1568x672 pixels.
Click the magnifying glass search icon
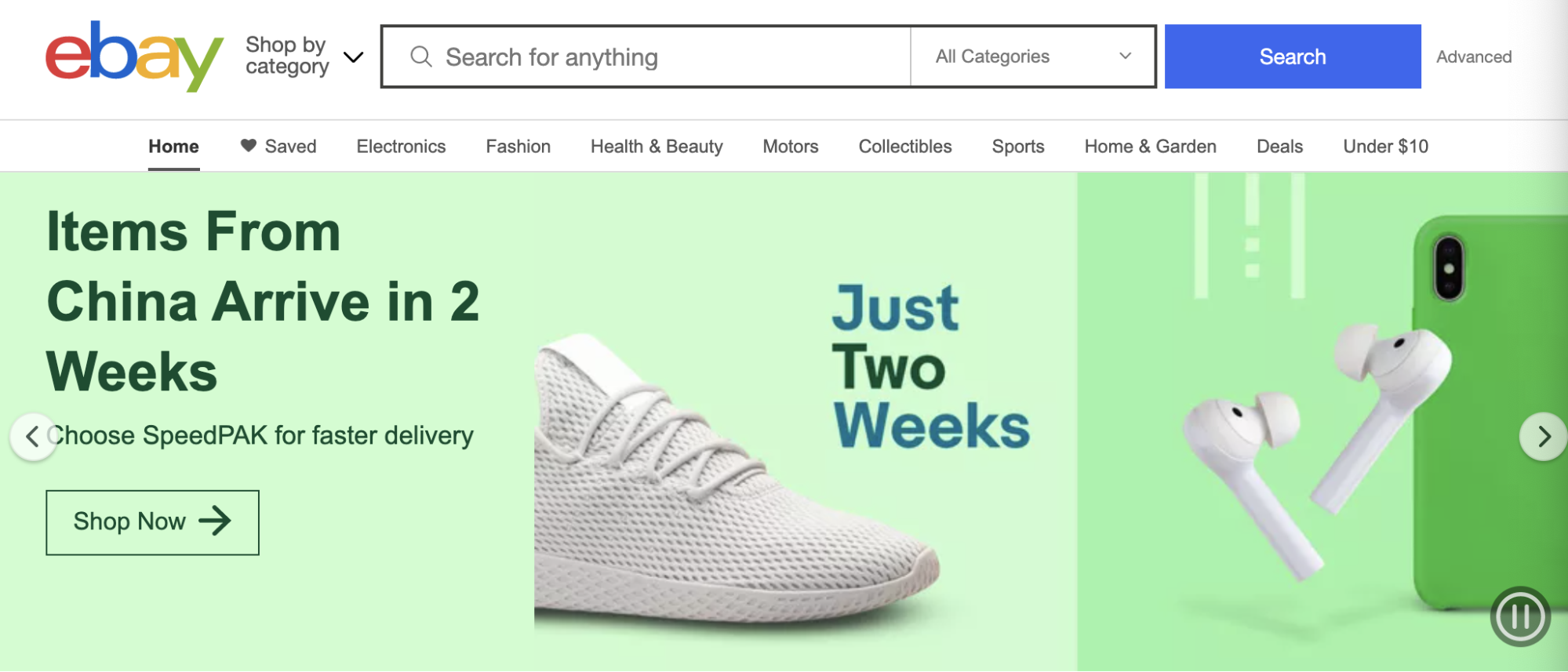click(x=421, y=56)
